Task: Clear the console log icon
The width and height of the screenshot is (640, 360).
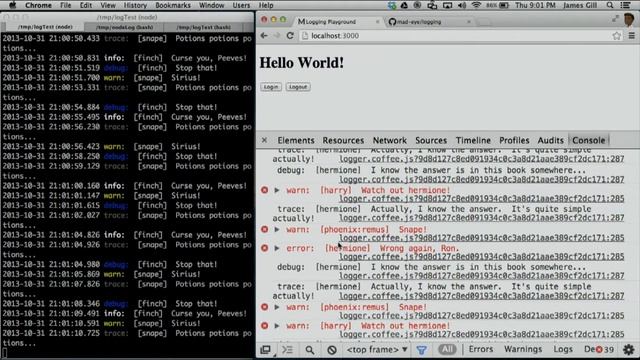Action: click(332, 350)
